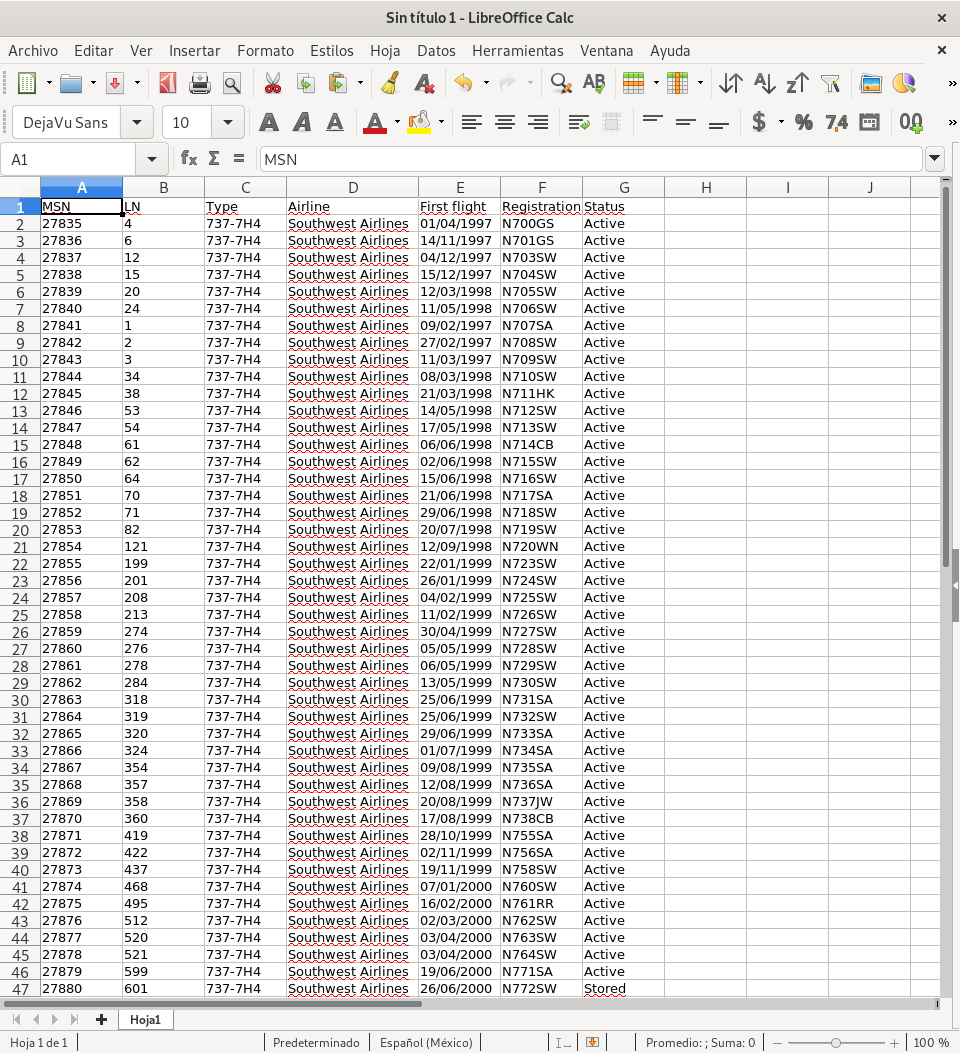Click the Cut scissors icon
The height and width of the screenshot is (1053, 960).
[x=271, y=84]
